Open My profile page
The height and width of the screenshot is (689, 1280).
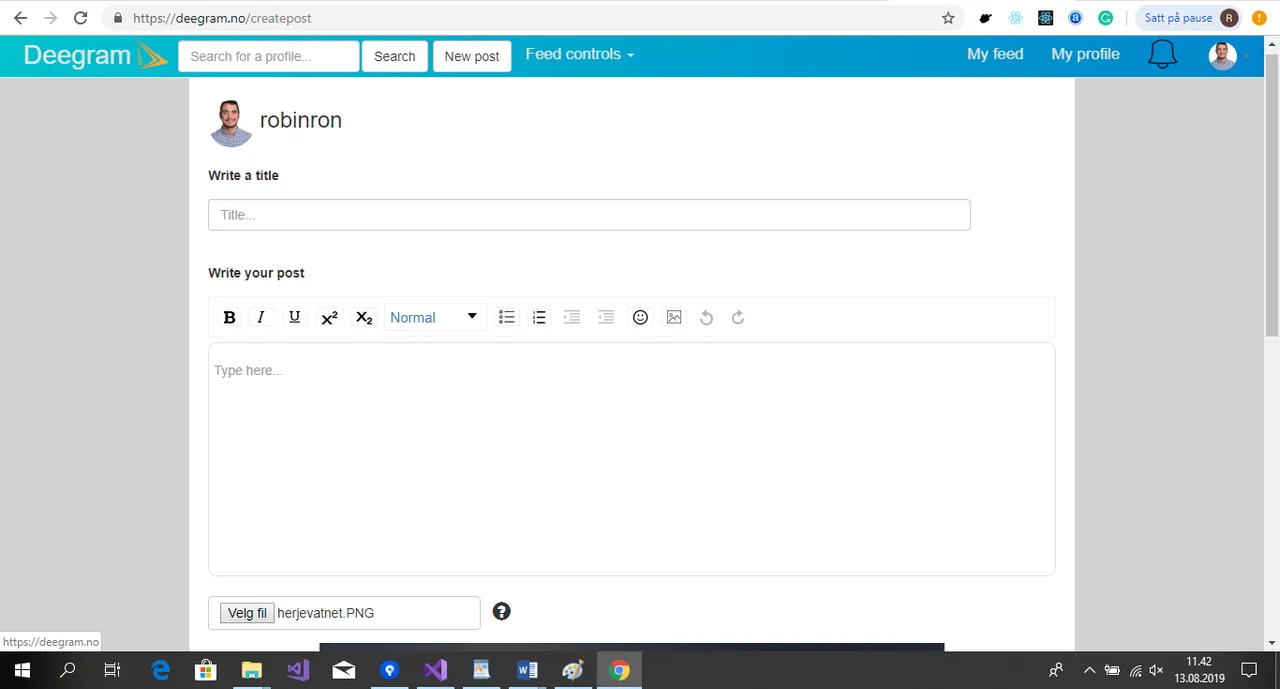click(1085, 54)
